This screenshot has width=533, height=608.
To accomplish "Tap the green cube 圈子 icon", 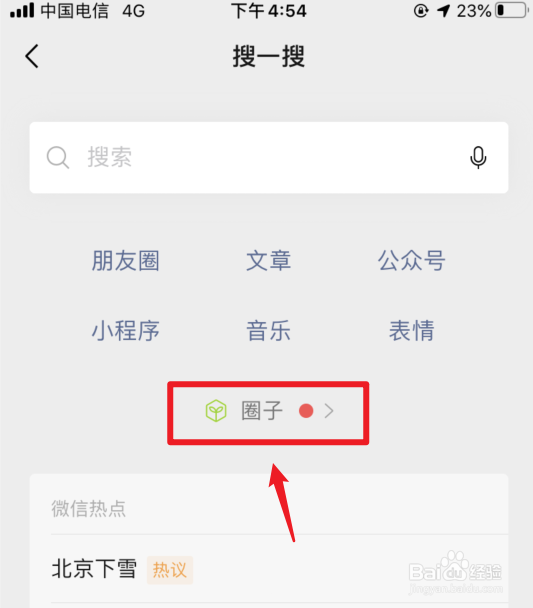I will [x=216, y=411].
